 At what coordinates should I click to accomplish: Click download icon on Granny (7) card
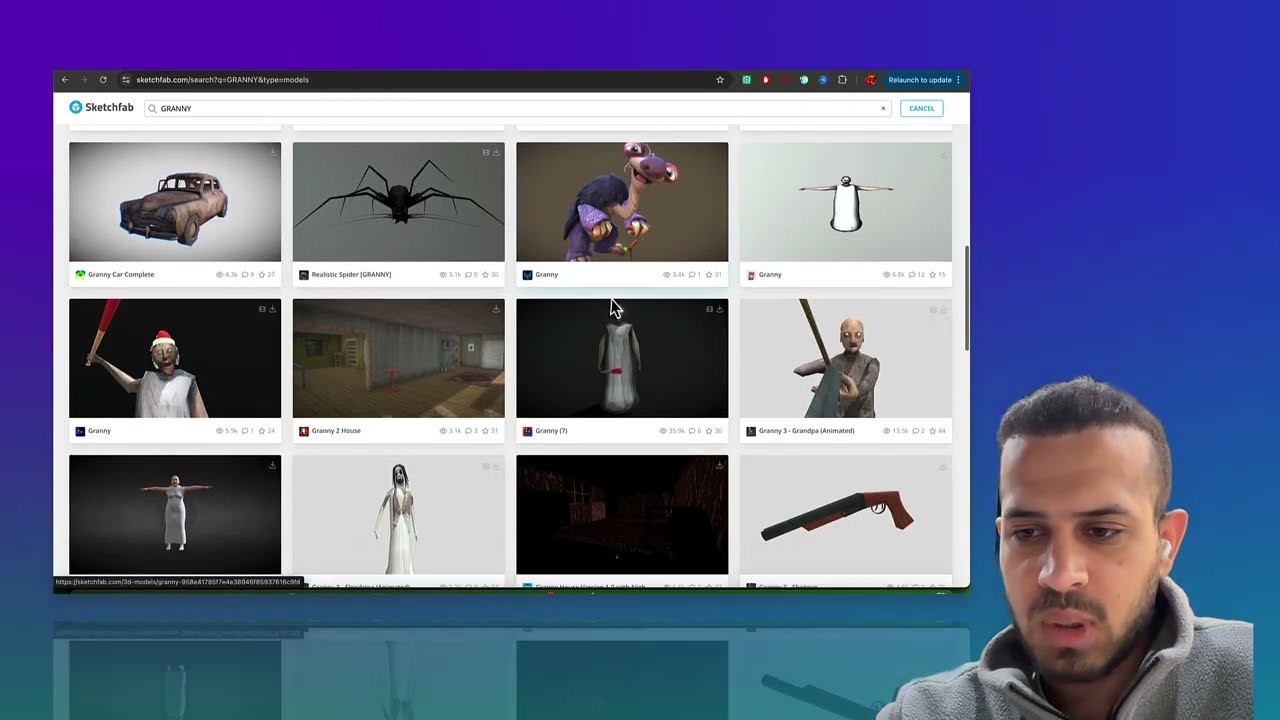720,309
